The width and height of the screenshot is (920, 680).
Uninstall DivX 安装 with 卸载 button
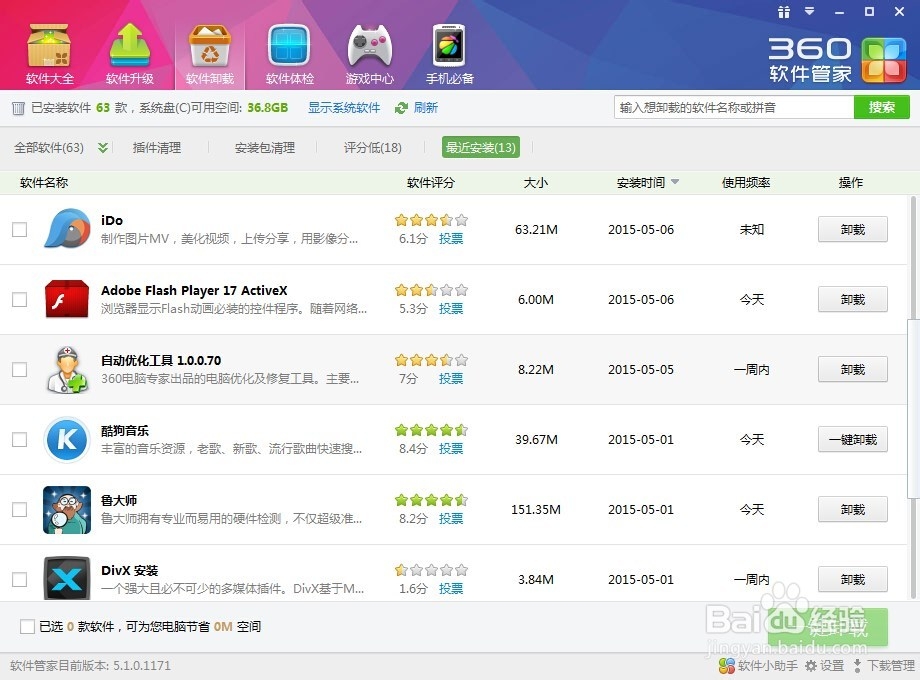853,579
